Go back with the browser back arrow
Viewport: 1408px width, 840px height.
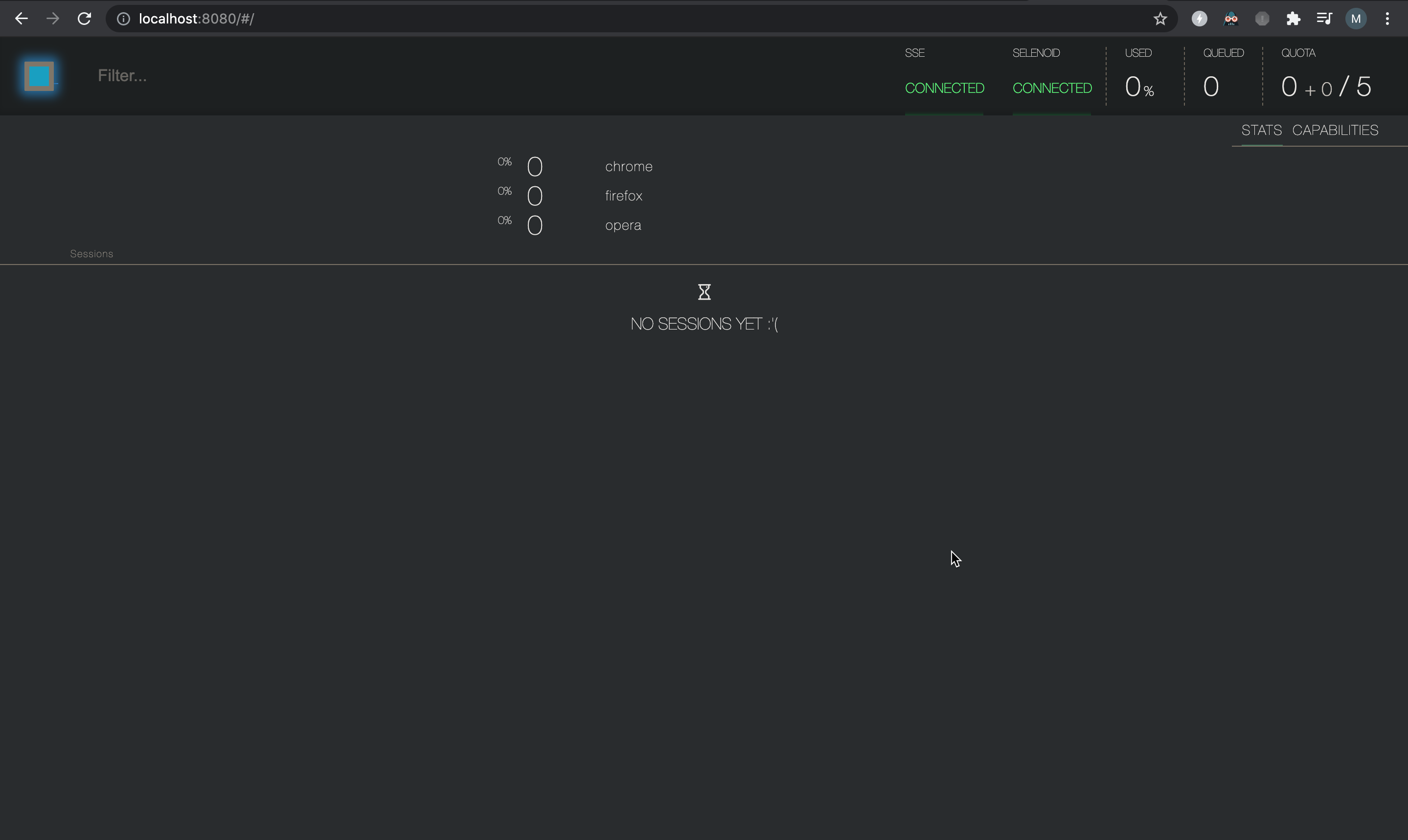(x=22, y=19)
